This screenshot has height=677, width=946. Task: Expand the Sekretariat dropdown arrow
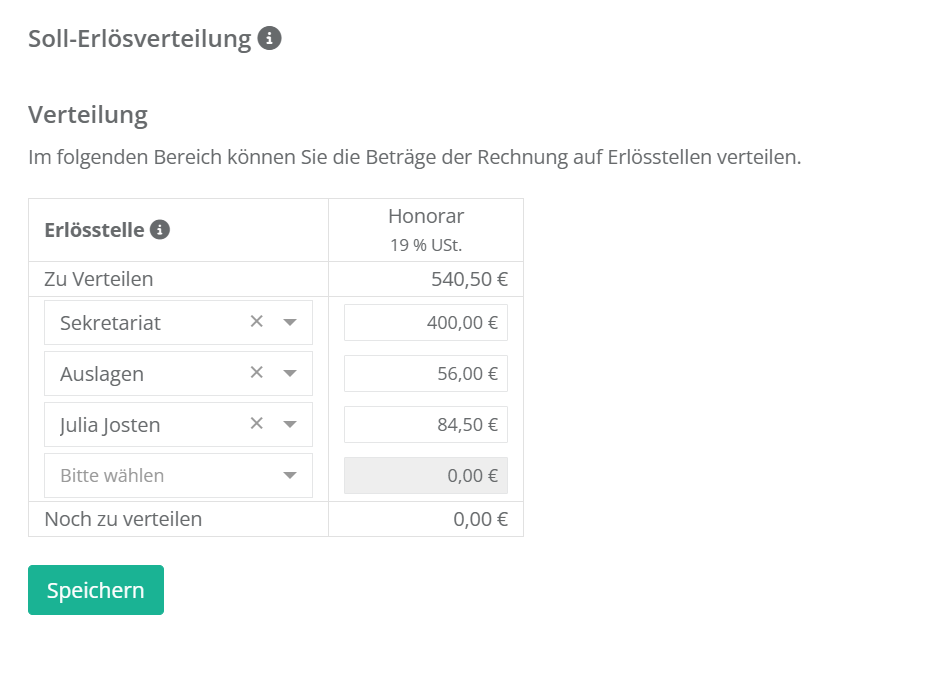pos(290,323)
